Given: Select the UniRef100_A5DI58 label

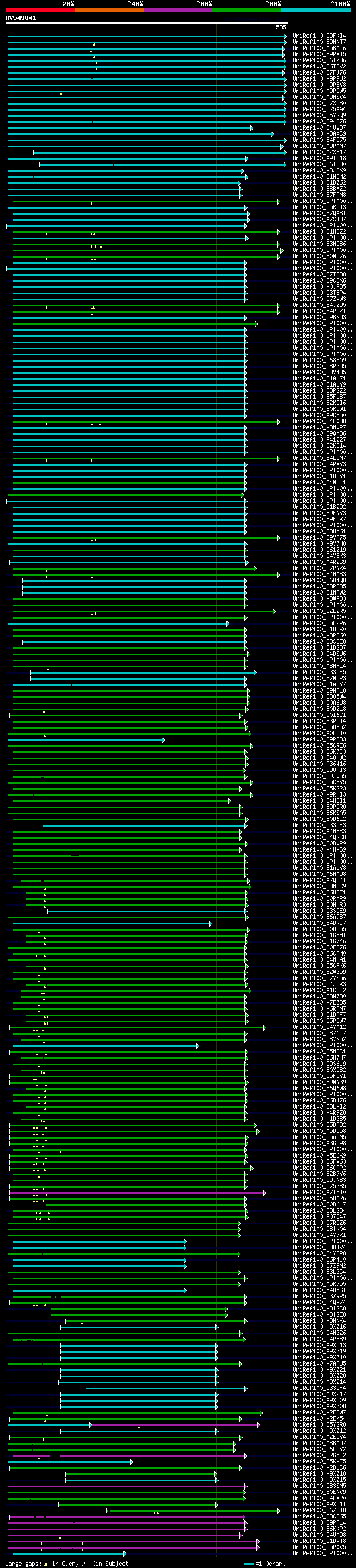Looking at the screenshot, I should click(319, 1131).
